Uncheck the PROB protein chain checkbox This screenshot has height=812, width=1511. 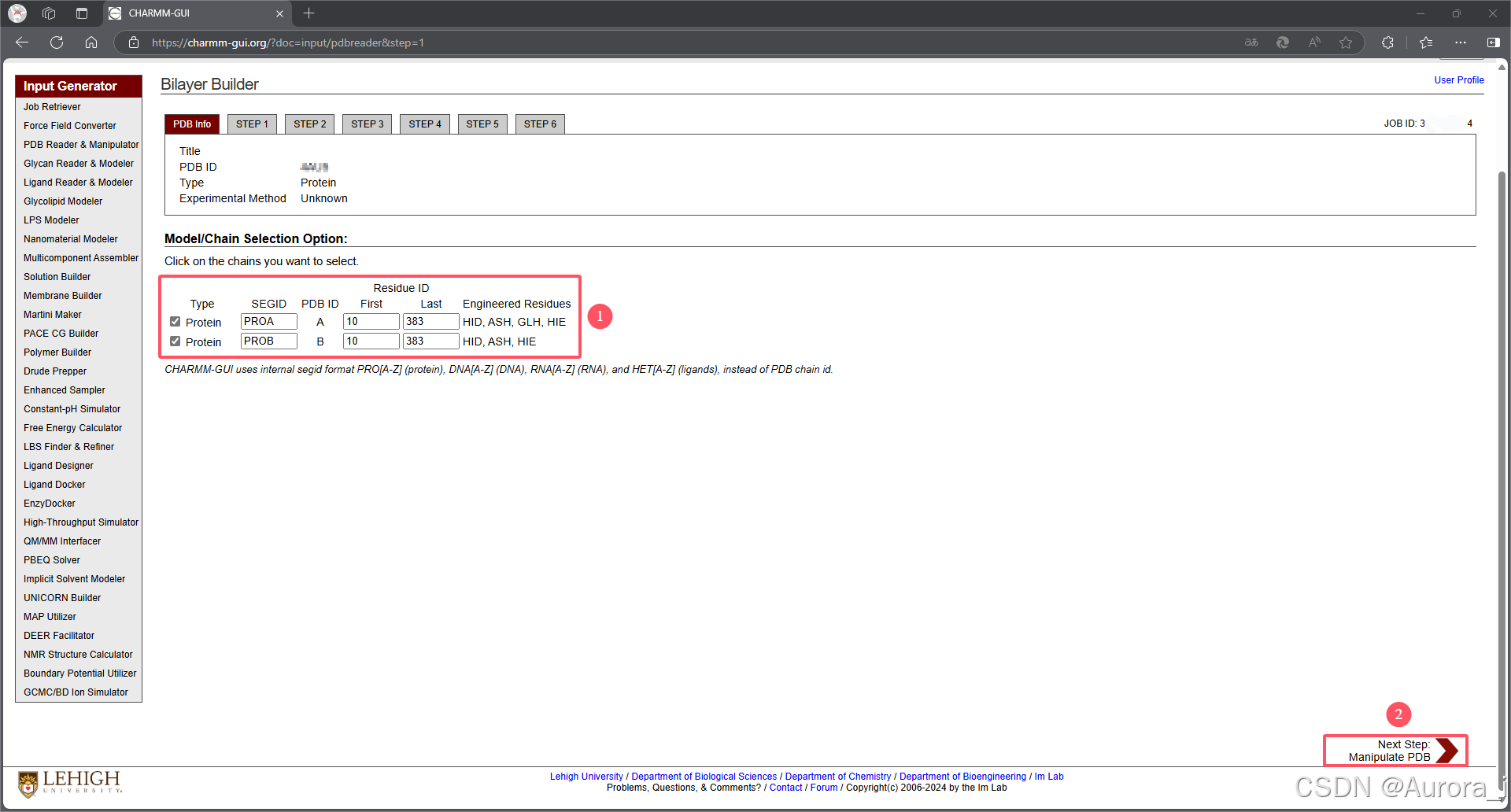click(x=175, y=341)
